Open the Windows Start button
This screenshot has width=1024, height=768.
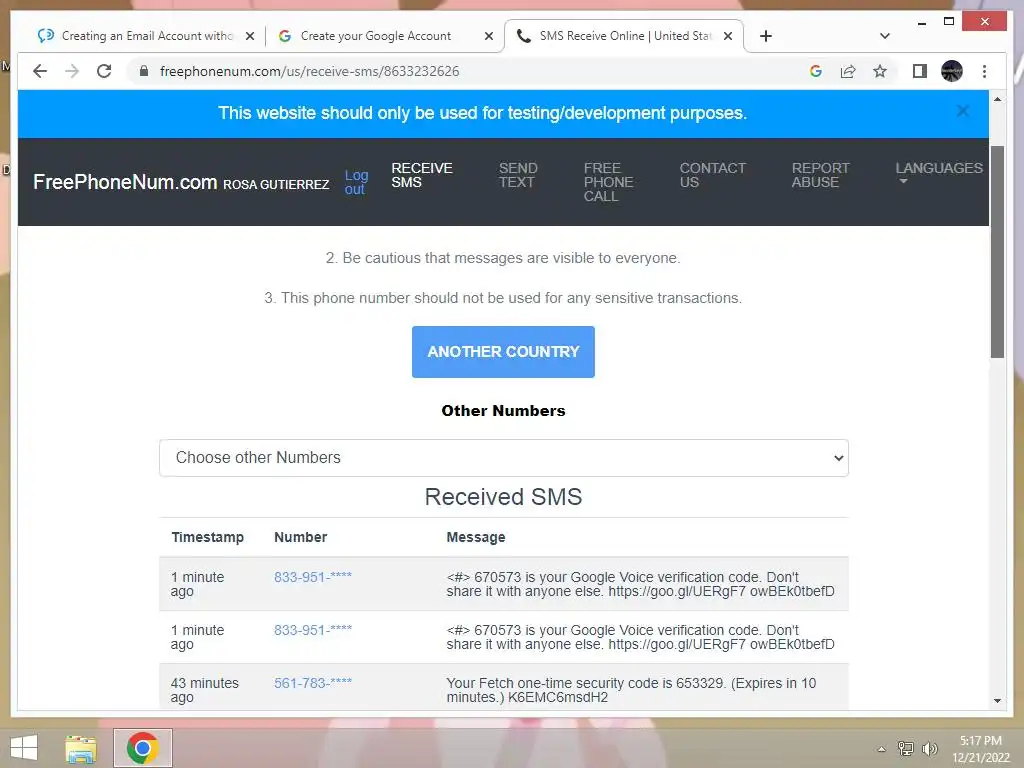(24, 748)
